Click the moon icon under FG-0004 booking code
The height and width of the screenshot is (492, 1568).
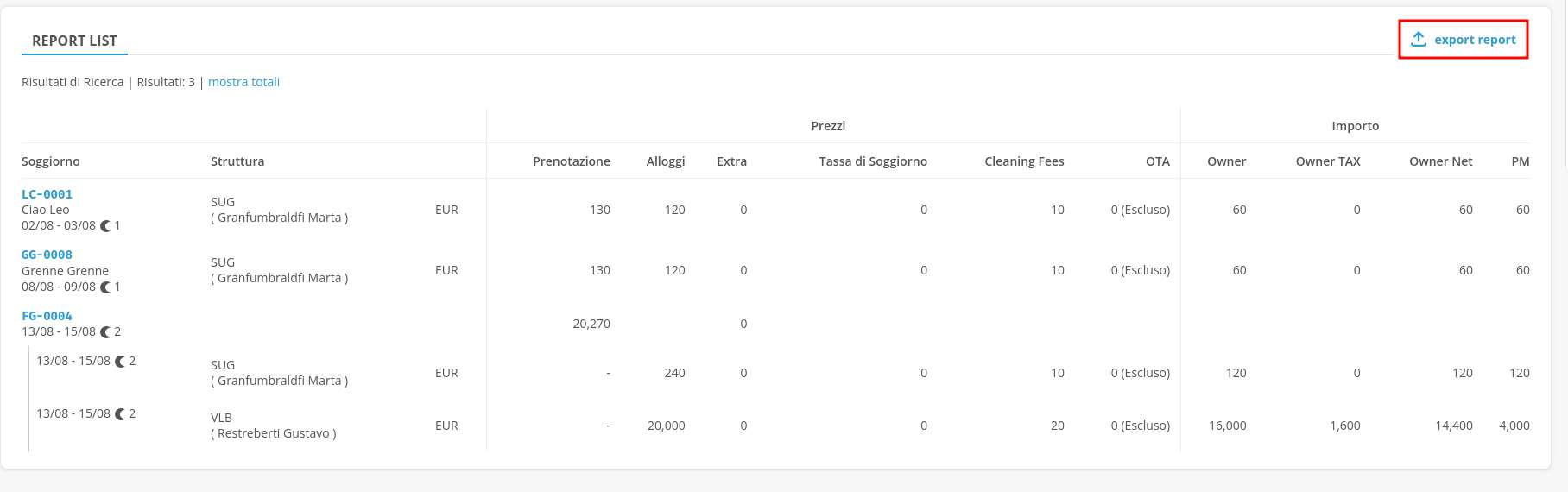click(105, 332)
